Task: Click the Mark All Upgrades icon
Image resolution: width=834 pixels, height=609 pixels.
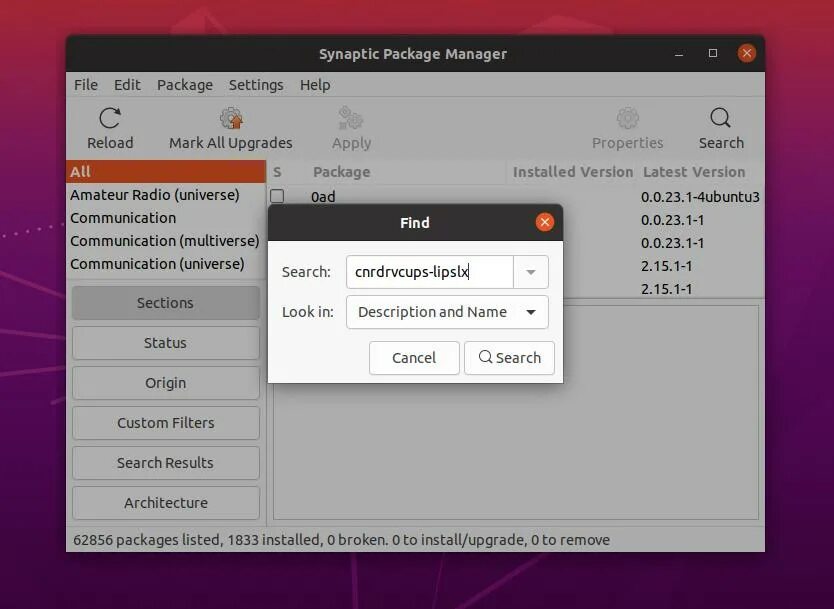Action: pos(231,118)
